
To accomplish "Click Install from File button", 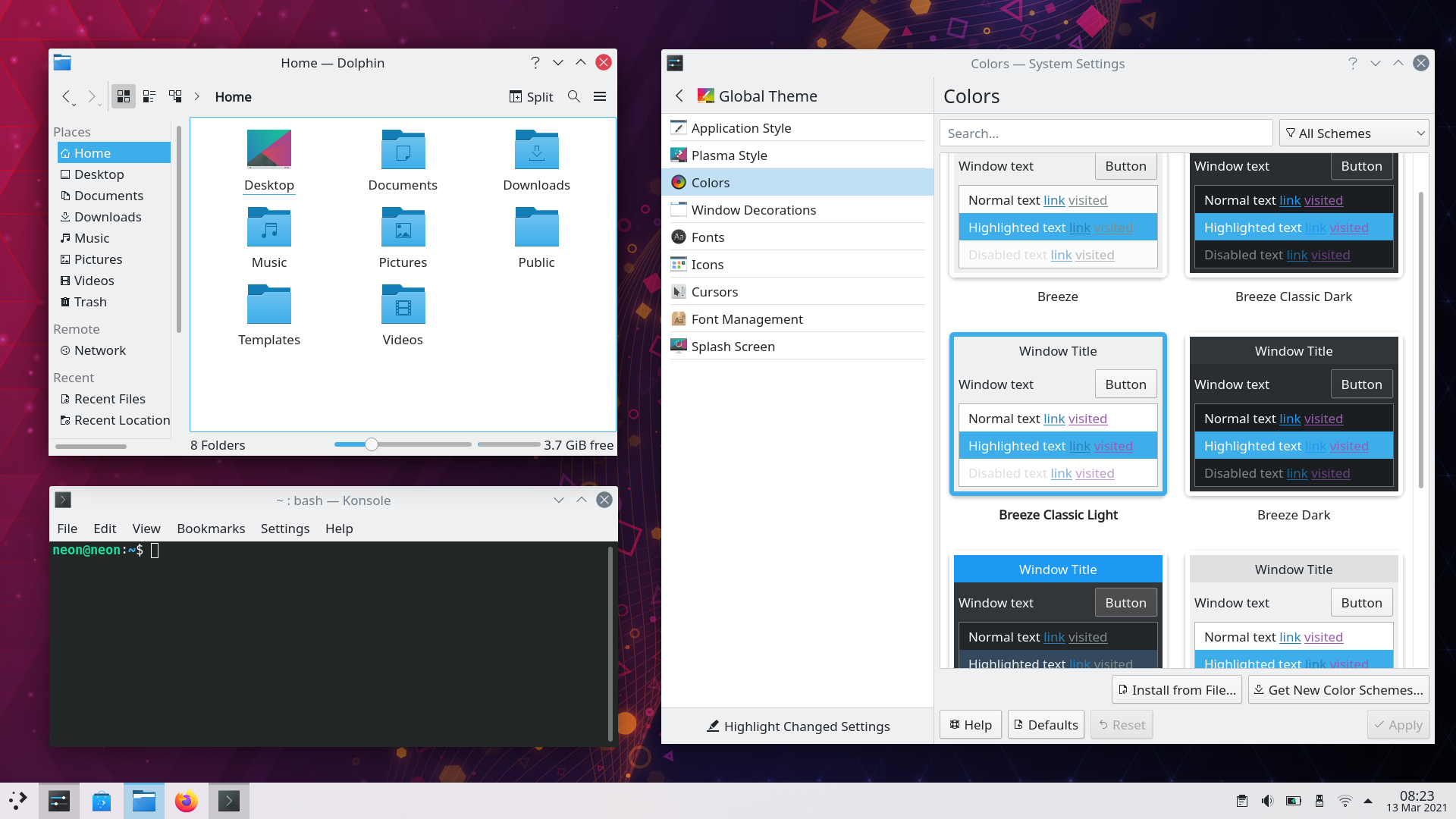I will coord(1177,690).
